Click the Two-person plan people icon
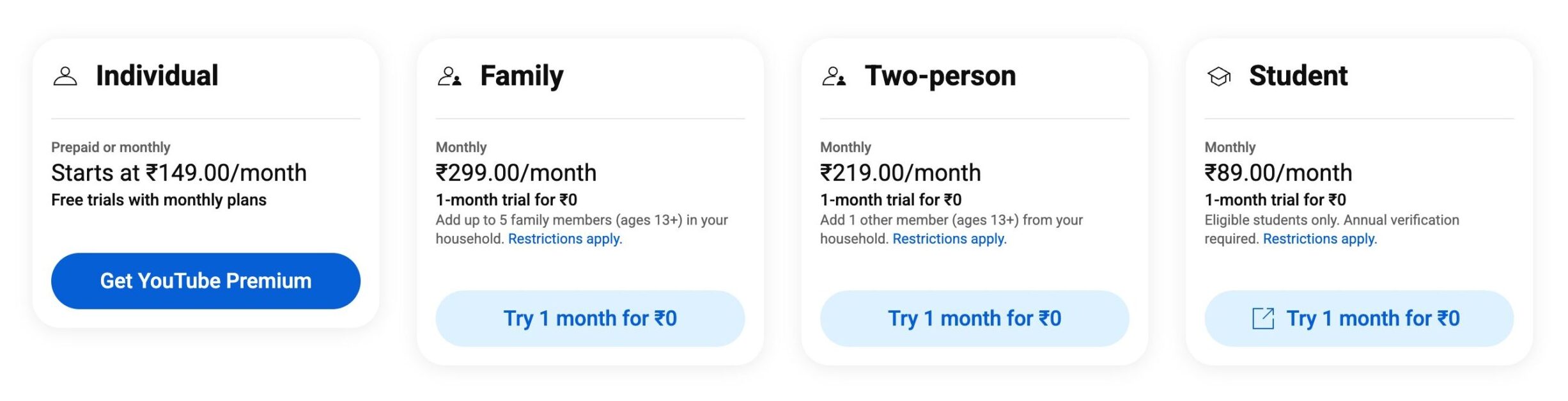This screenshot has height=401, width=1568. [834, 77]
